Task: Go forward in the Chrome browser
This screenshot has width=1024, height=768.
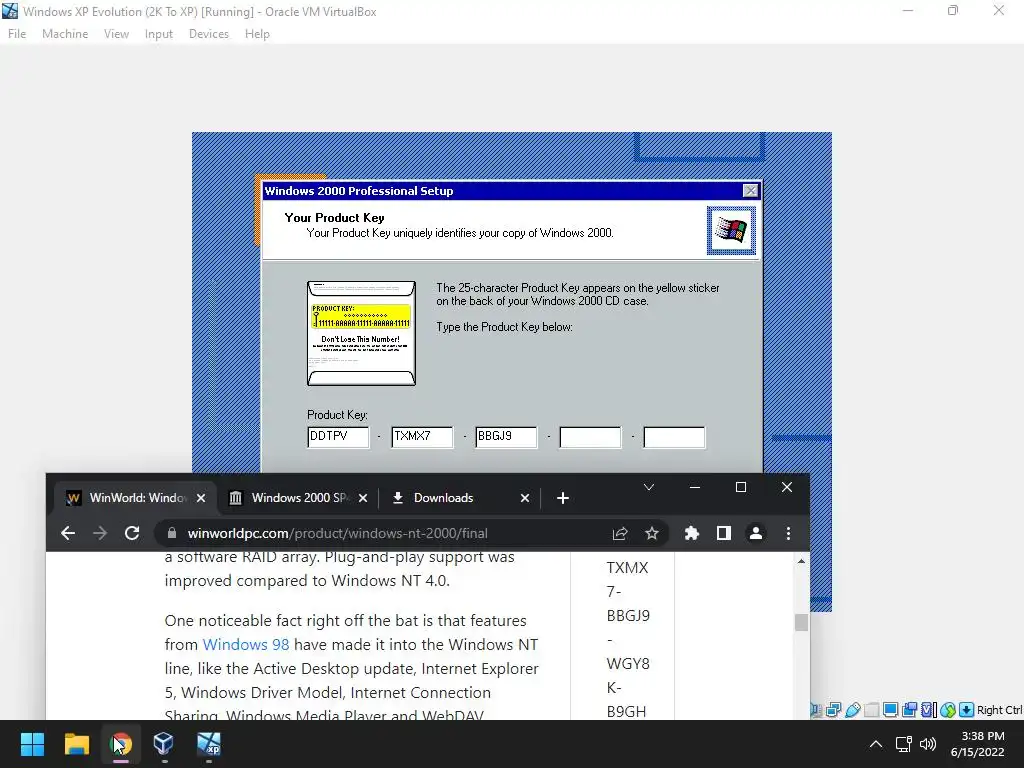Action: click(x=100, y=534)
